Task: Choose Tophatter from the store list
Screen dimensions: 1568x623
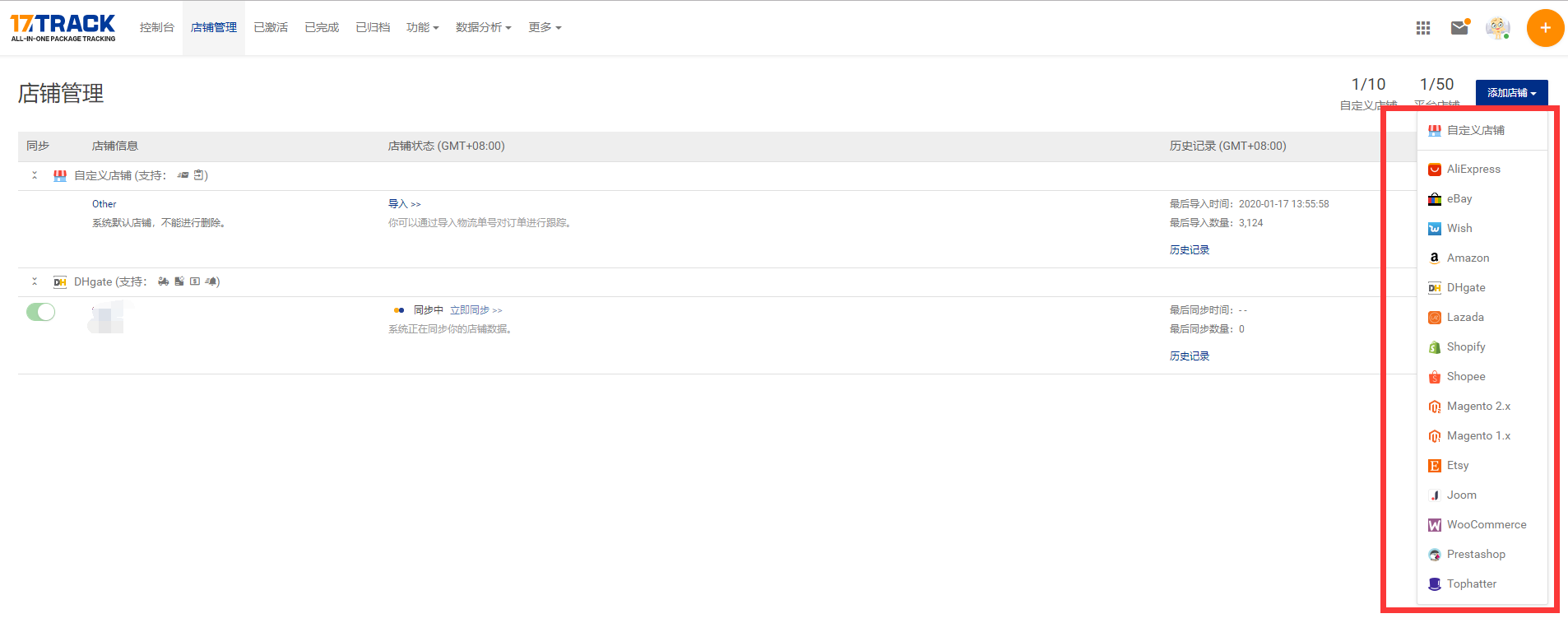Action: tap(1482, 584)
